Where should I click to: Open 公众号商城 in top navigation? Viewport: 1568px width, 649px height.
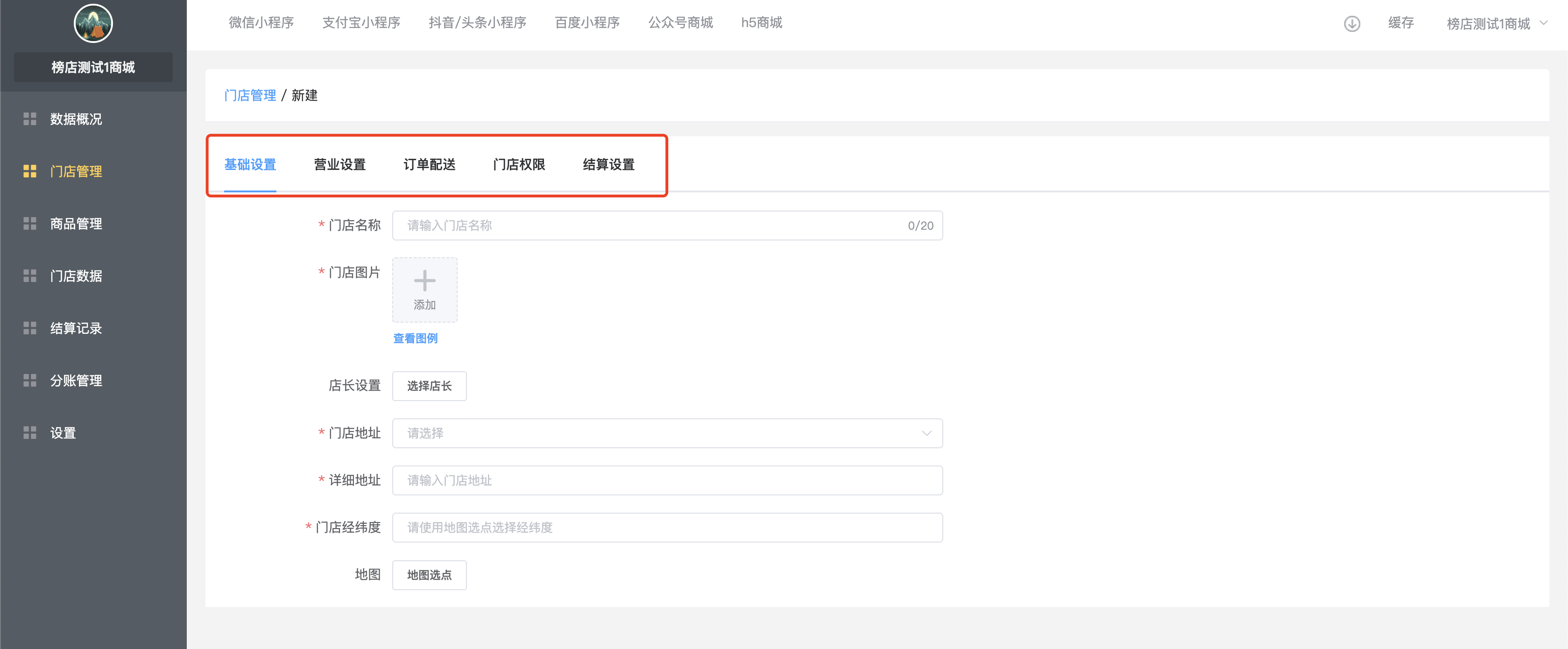680,22
